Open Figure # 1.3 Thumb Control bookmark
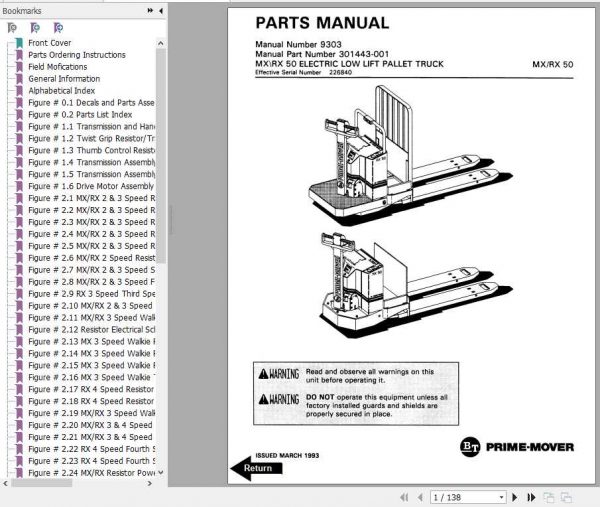 click(x=91, y=150)
